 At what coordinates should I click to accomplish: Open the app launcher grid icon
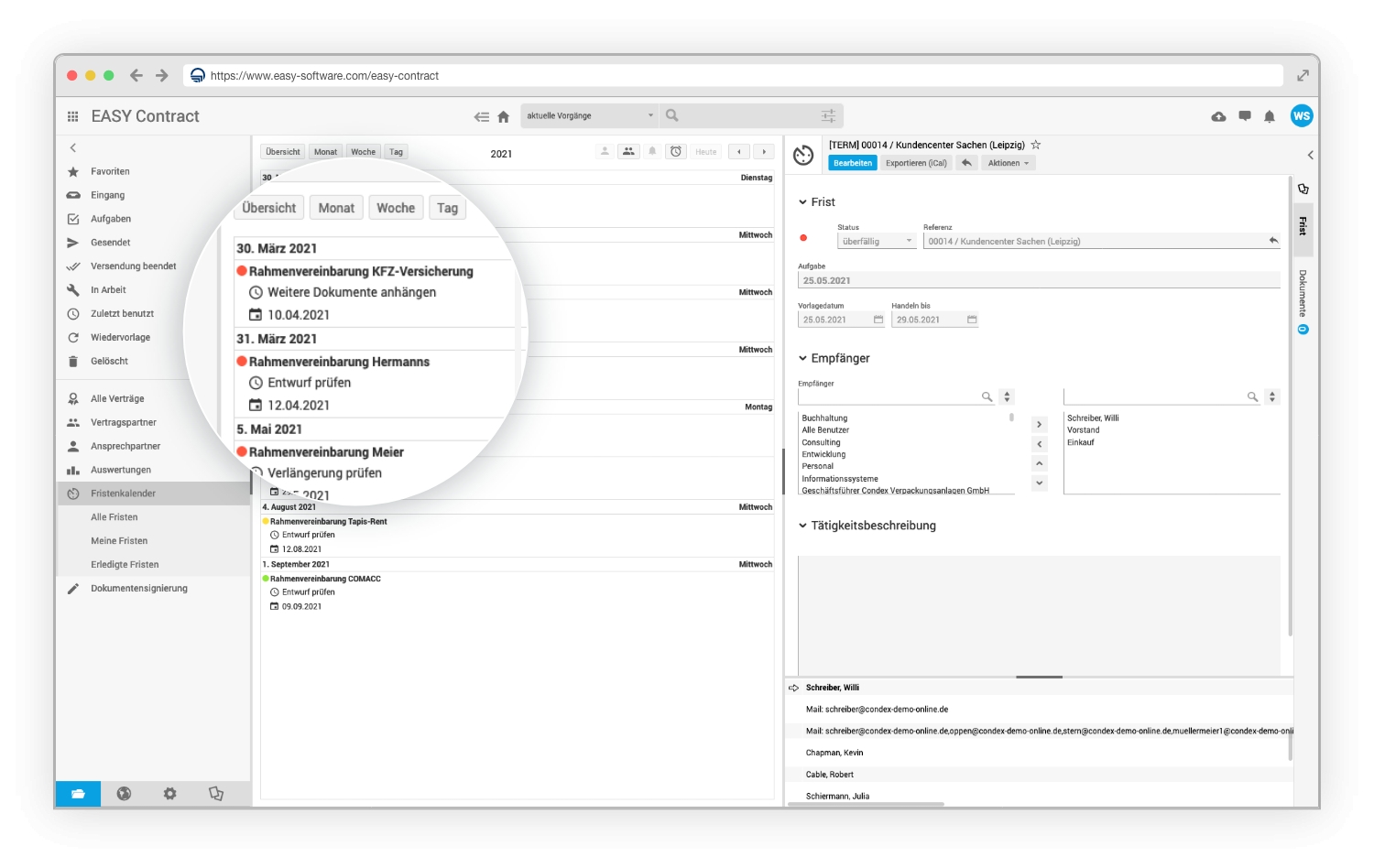72,116
